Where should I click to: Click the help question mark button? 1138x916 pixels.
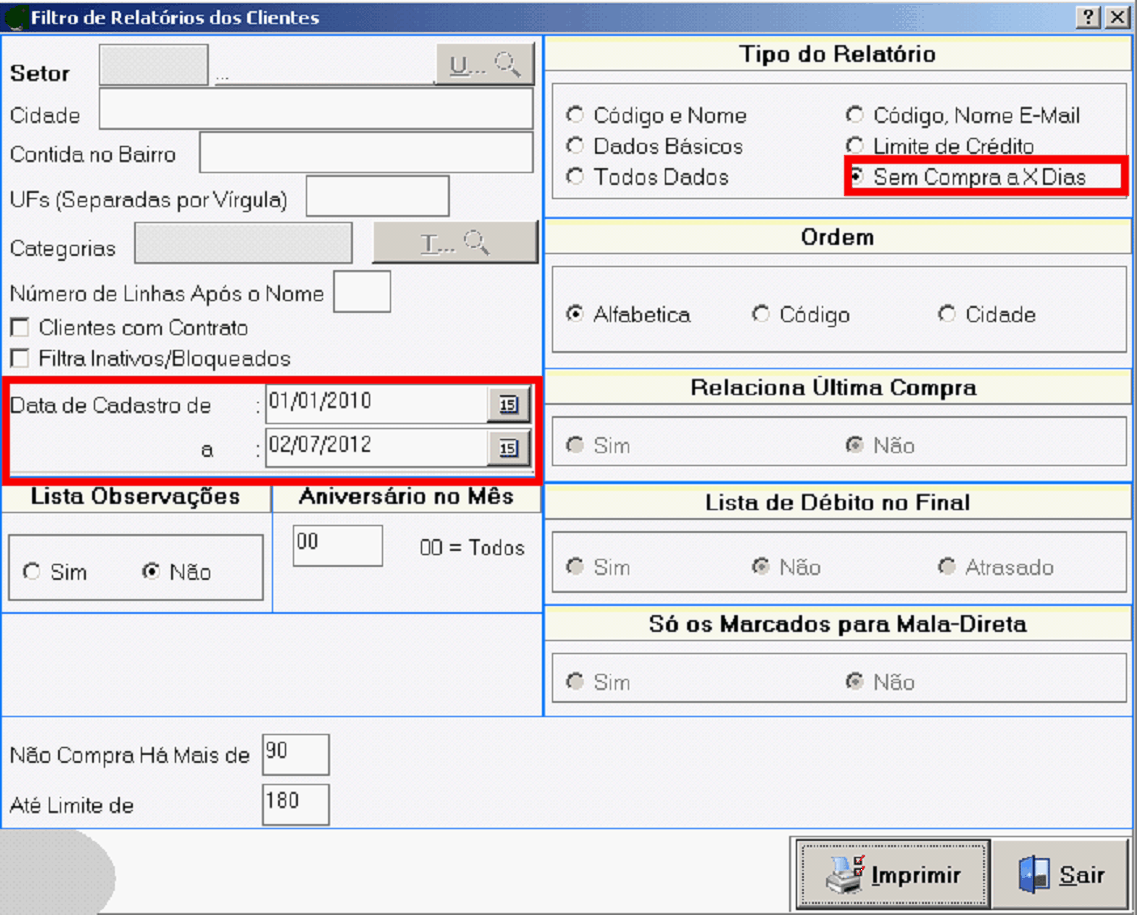(x=1088, y=17)
